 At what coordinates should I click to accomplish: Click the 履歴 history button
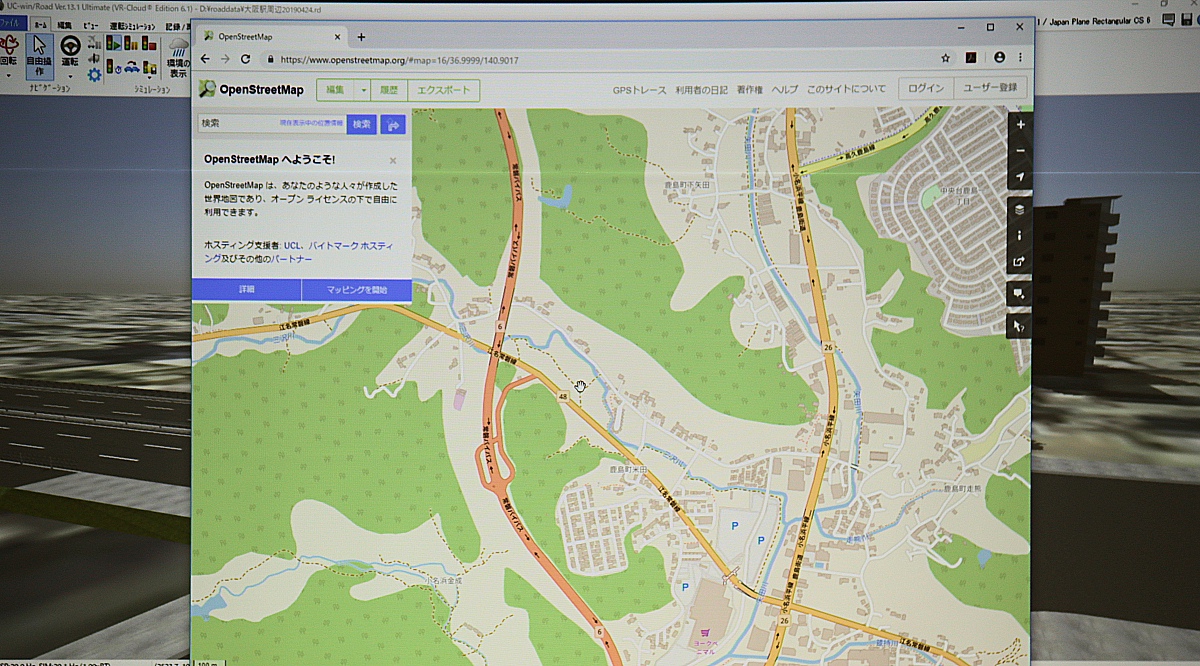pyautogui.click(x=389, y=90)
